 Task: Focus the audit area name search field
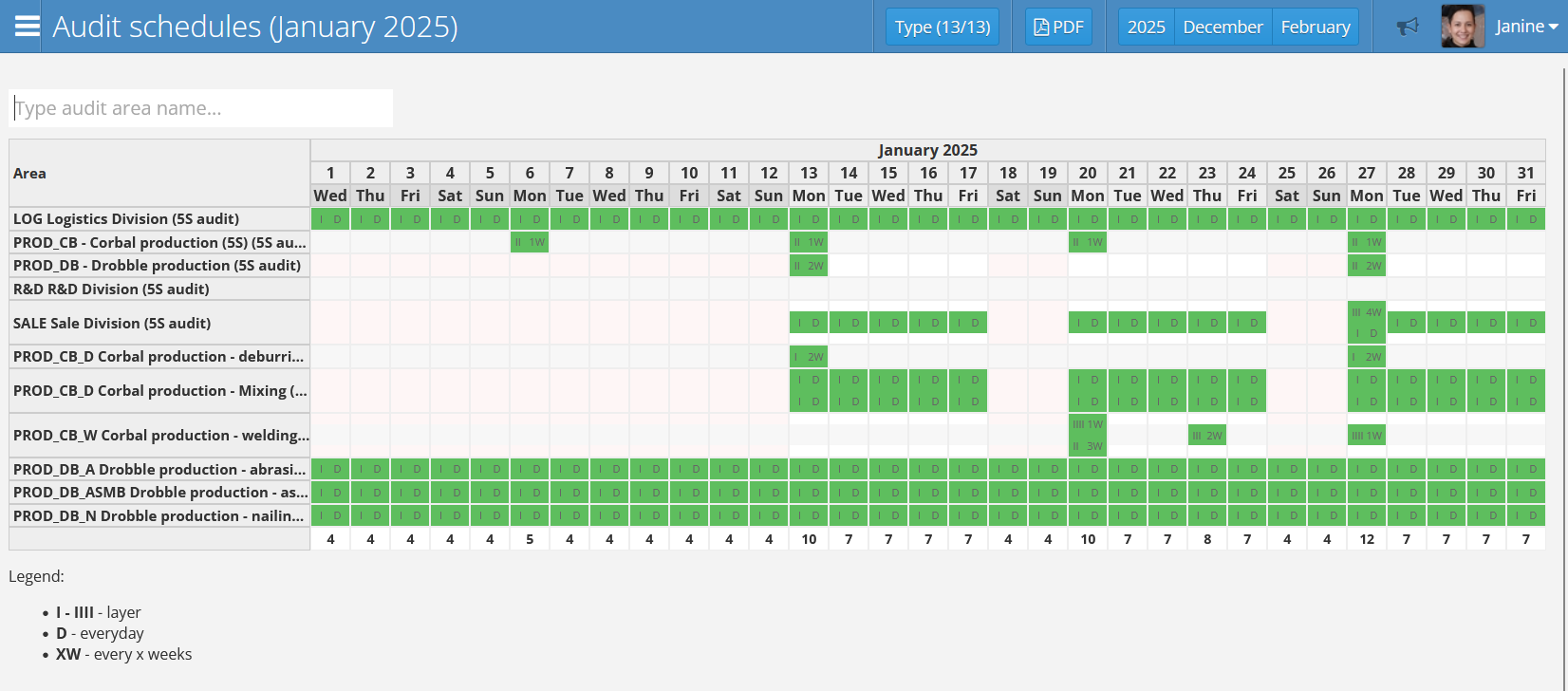tap(201, 108)
